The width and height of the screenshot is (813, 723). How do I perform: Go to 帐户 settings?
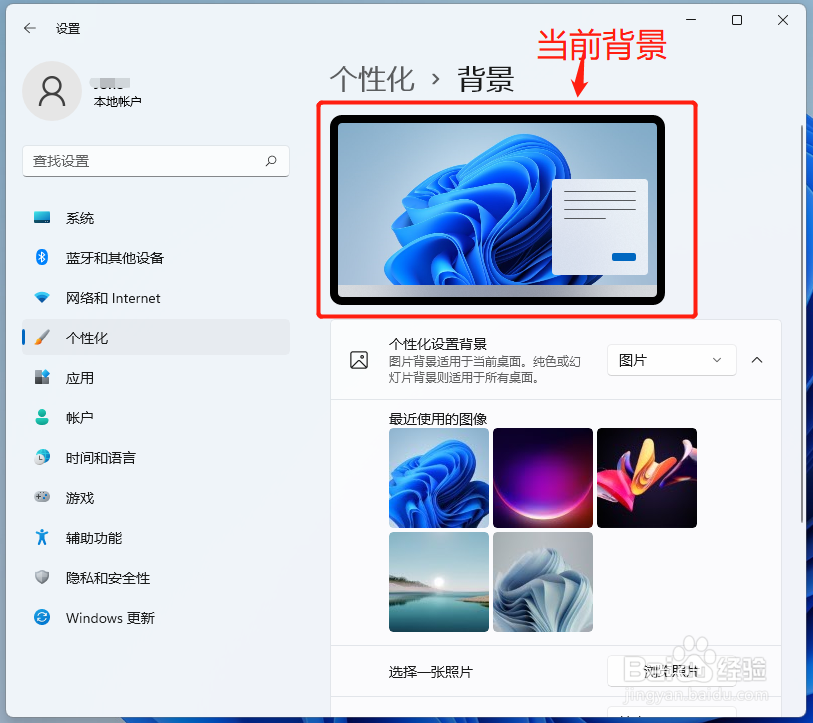coord(156,418)
